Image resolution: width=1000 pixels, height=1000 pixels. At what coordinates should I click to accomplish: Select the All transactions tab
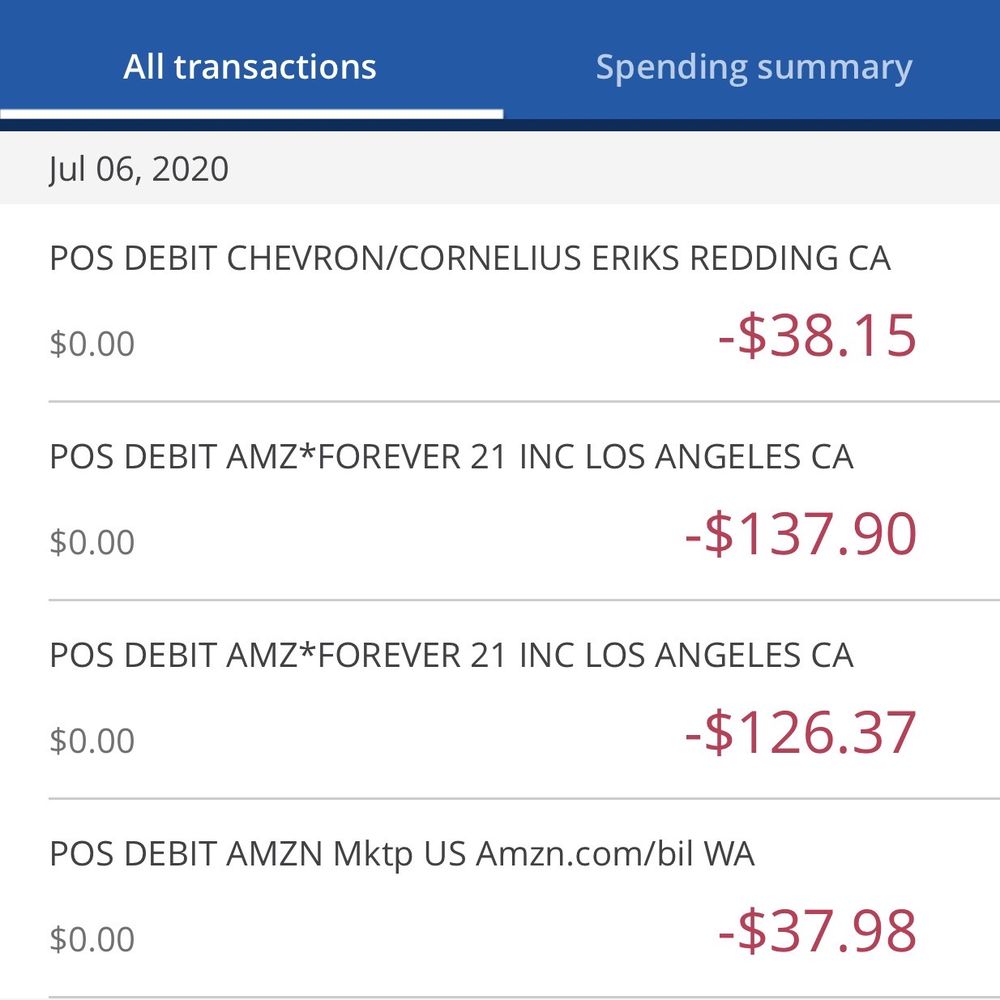(250, 68)
